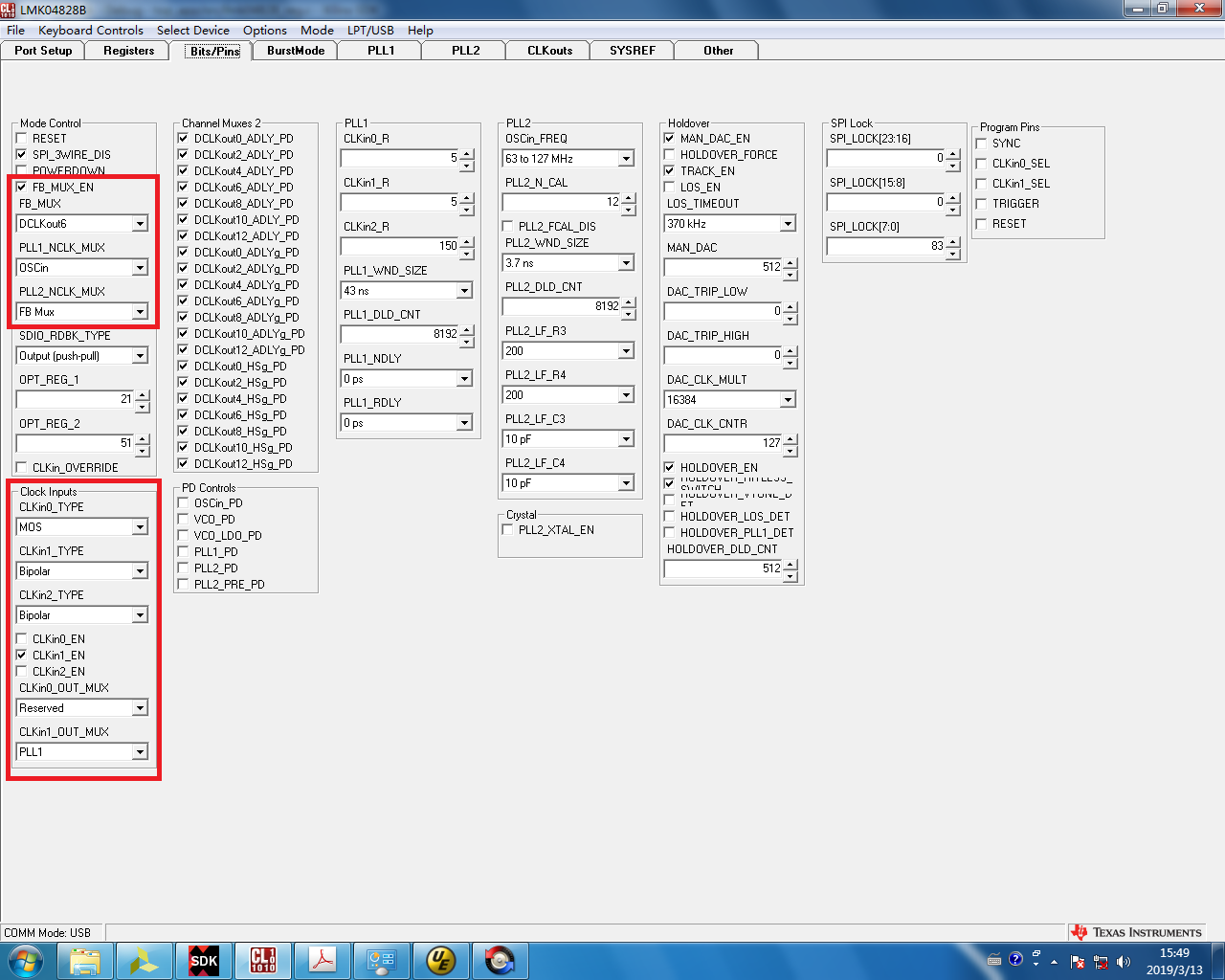Viewport: 1225px width, 980px height.
Task: Open the Select Device menu
Action: [193, 30]
